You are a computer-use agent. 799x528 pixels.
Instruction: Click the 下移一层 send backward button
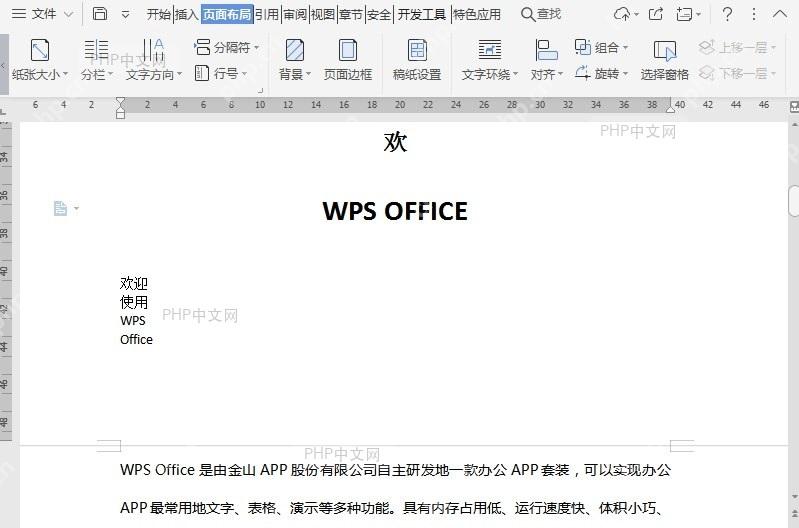737,73
